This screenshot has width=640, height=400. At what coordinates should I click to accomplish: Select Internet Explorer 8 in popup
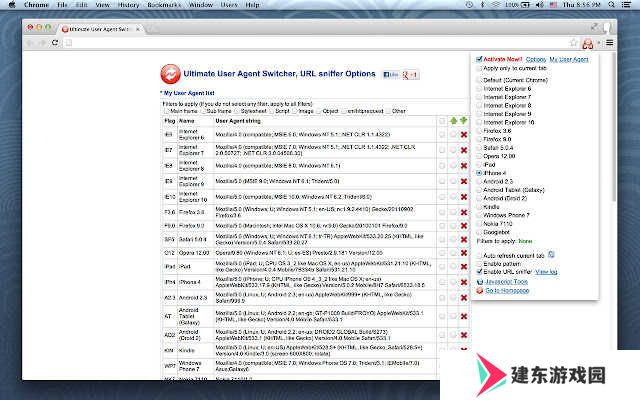479,105
